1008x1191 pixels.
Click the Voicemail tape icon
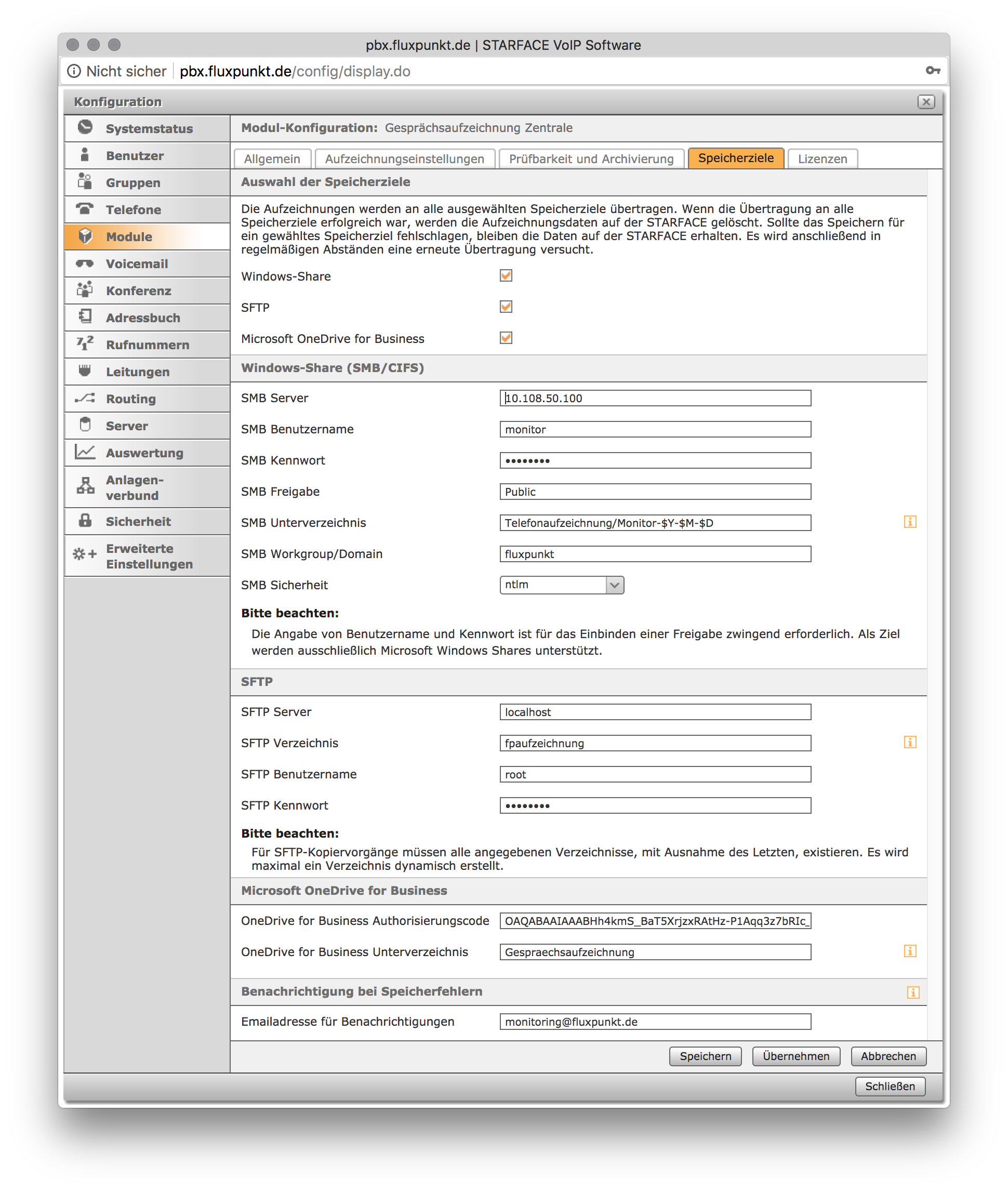tap(85, 263)
